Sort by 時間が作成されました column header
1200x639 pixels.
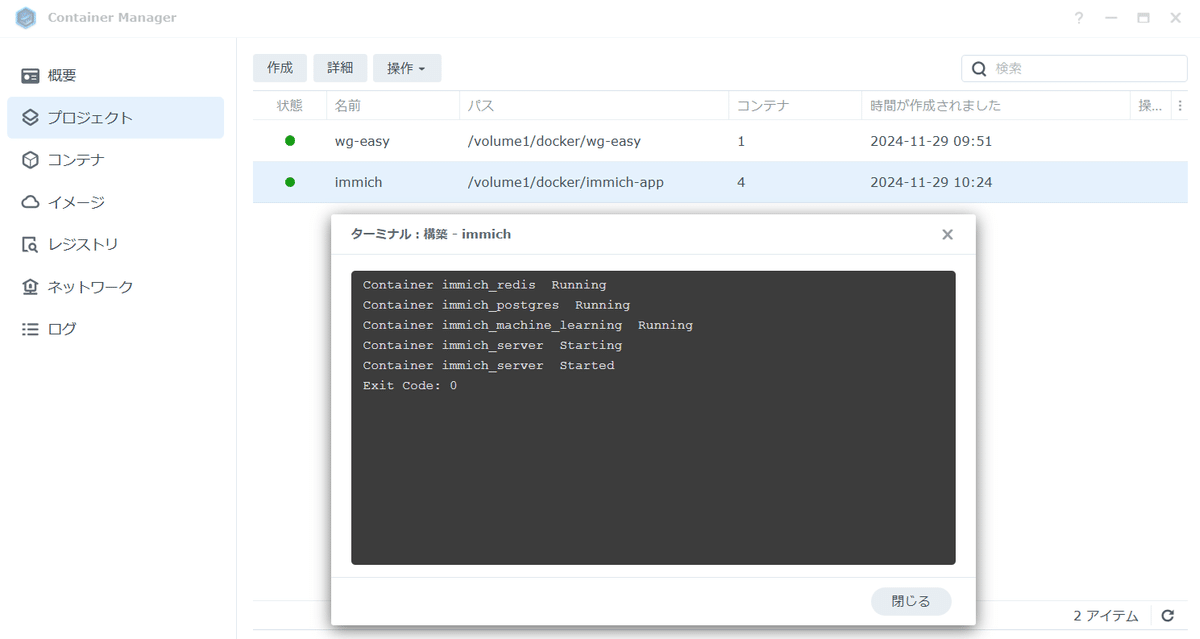click(x=995, y=105)
